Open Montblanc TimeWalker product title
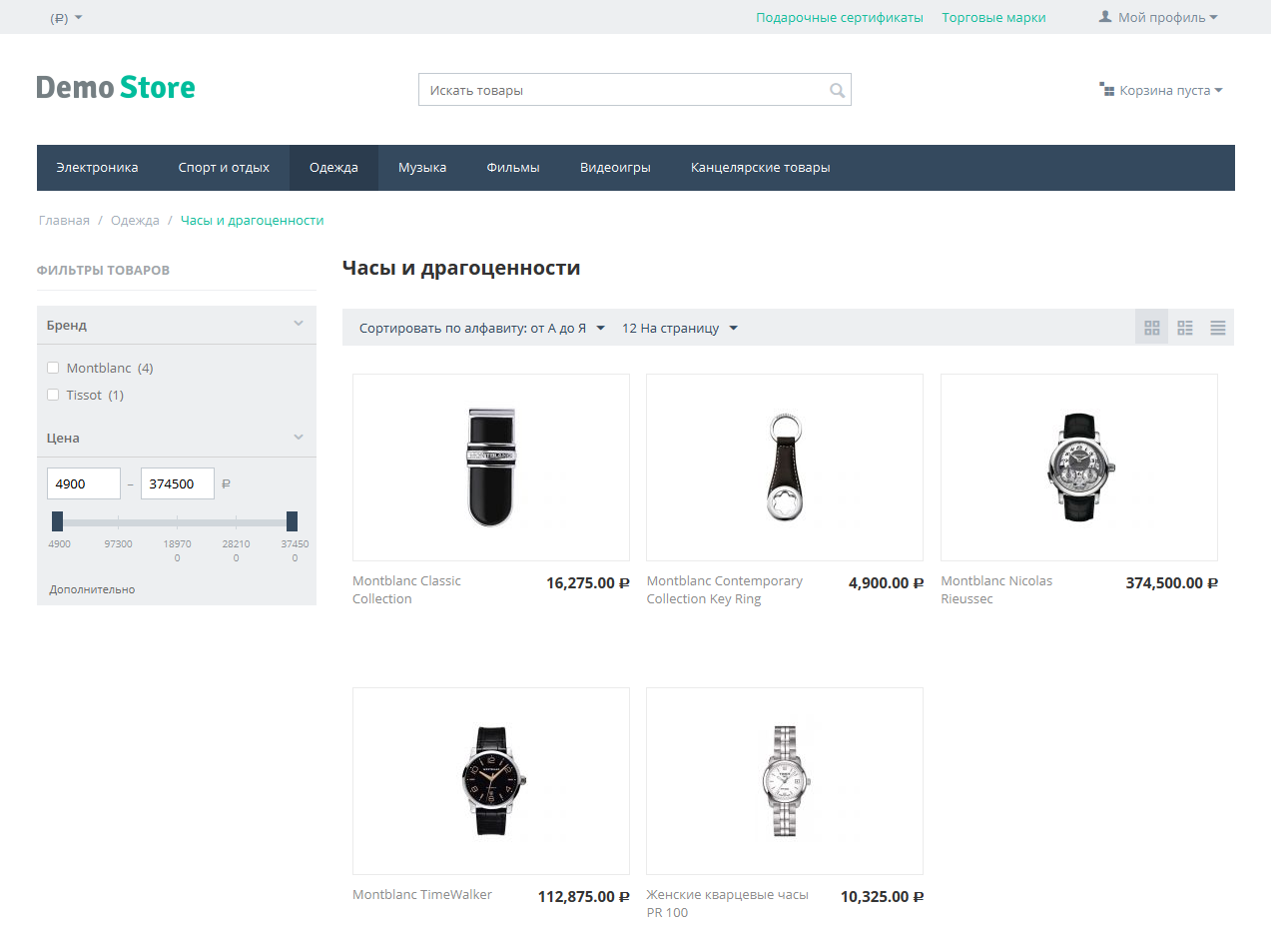This screenshot has height=934, width=1288. [x=422, y=894]
